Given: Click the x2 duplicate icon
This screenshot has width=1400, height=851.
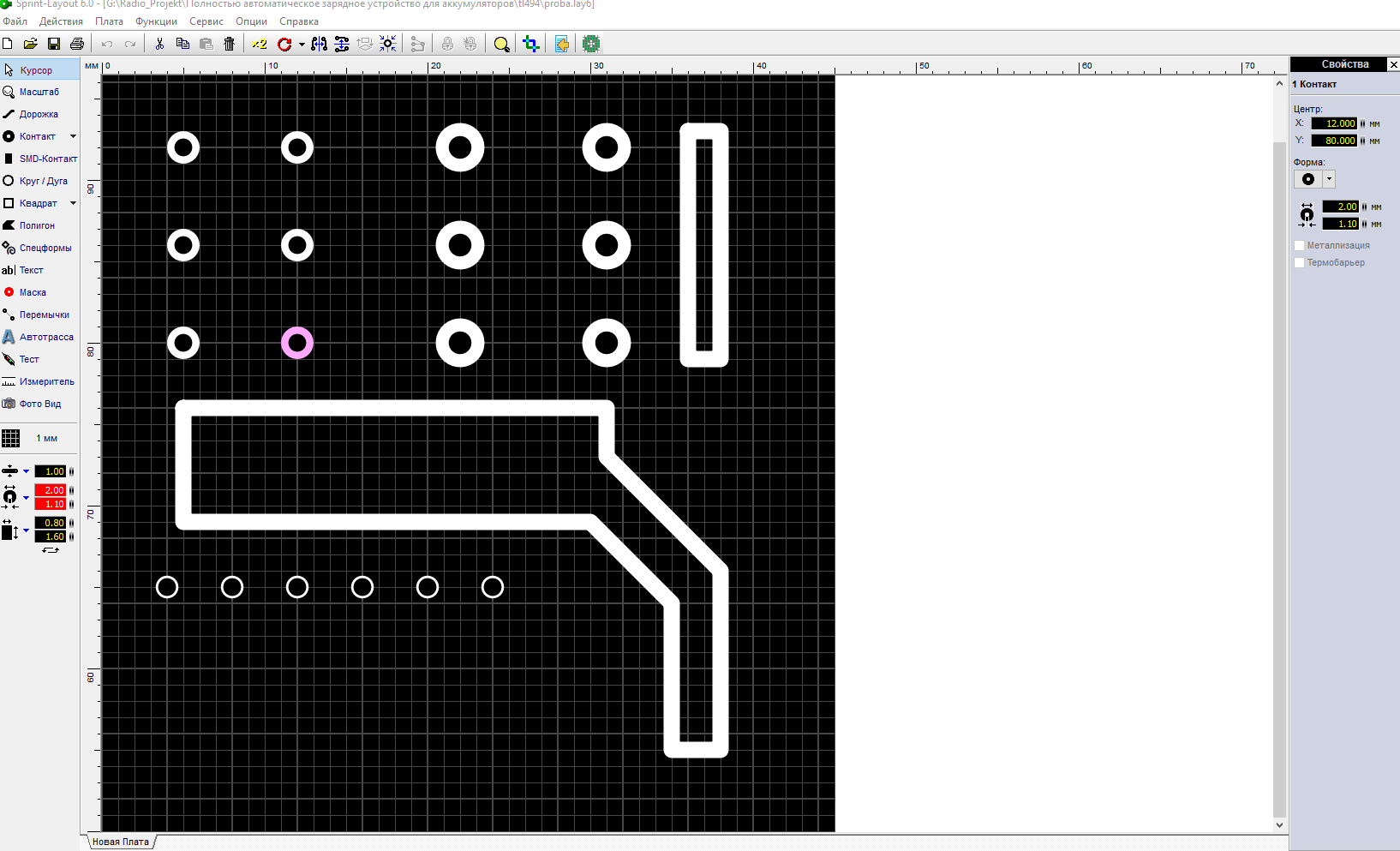Looking at the screenshot, I should [259, 44].
